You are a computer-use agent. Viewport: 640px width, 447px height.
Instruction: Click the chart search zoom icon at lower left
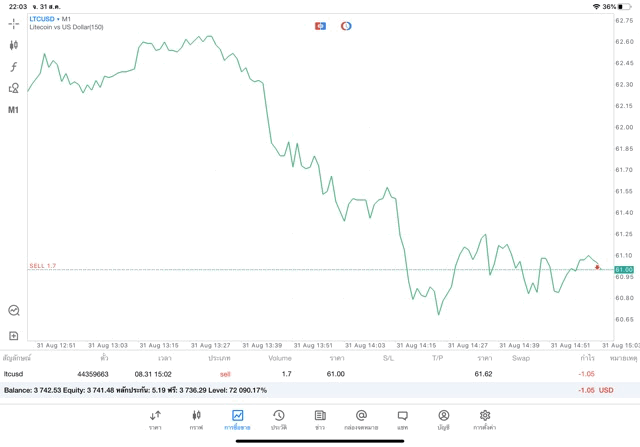pos(14,311)
